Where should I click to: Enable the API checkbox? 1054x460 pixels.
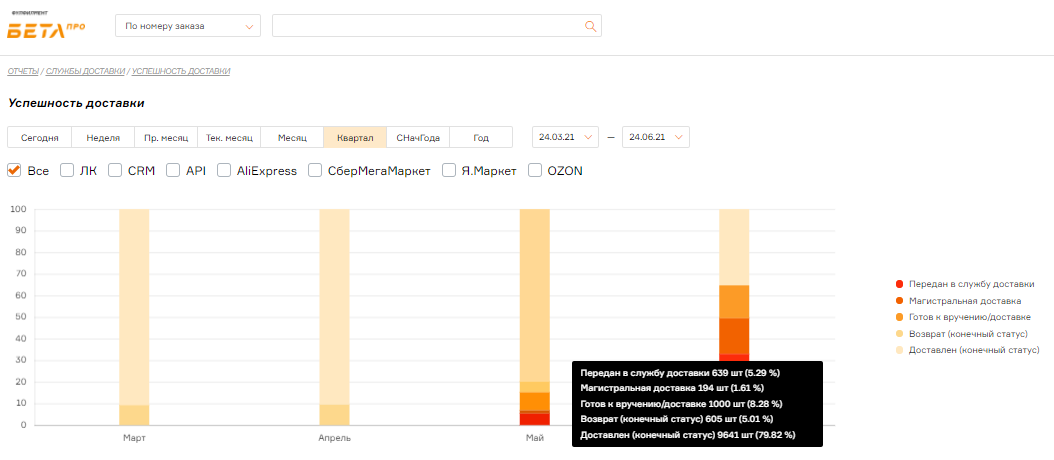coord(173,171)
